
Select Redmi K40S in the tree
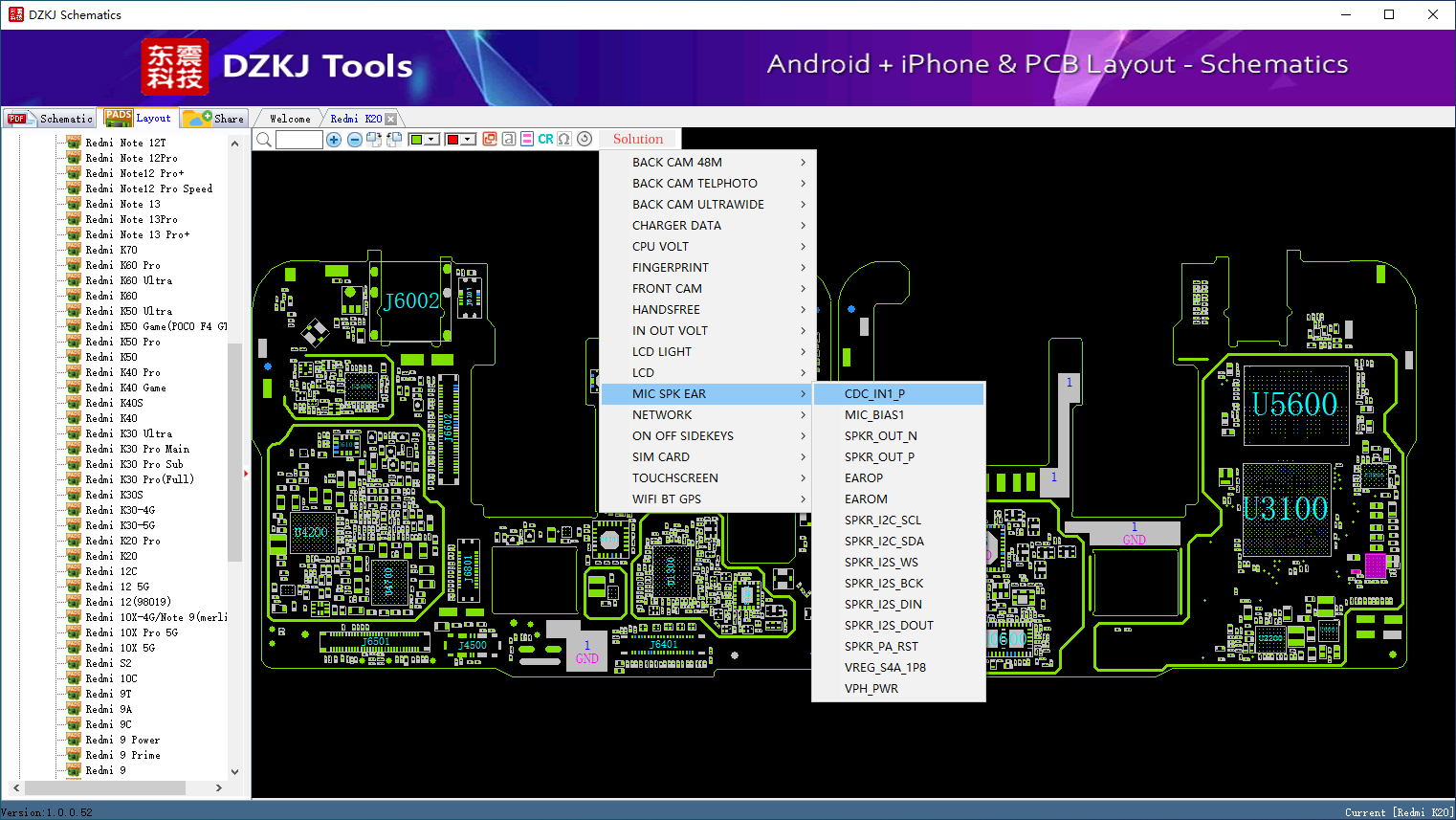pos(114,403)
